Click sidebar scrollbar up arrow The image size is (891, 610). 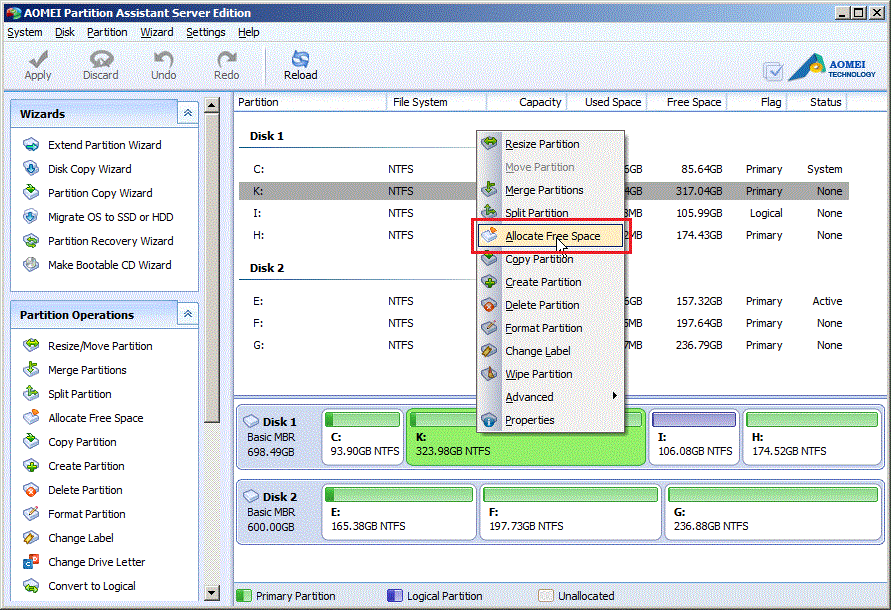pos(212,105)
